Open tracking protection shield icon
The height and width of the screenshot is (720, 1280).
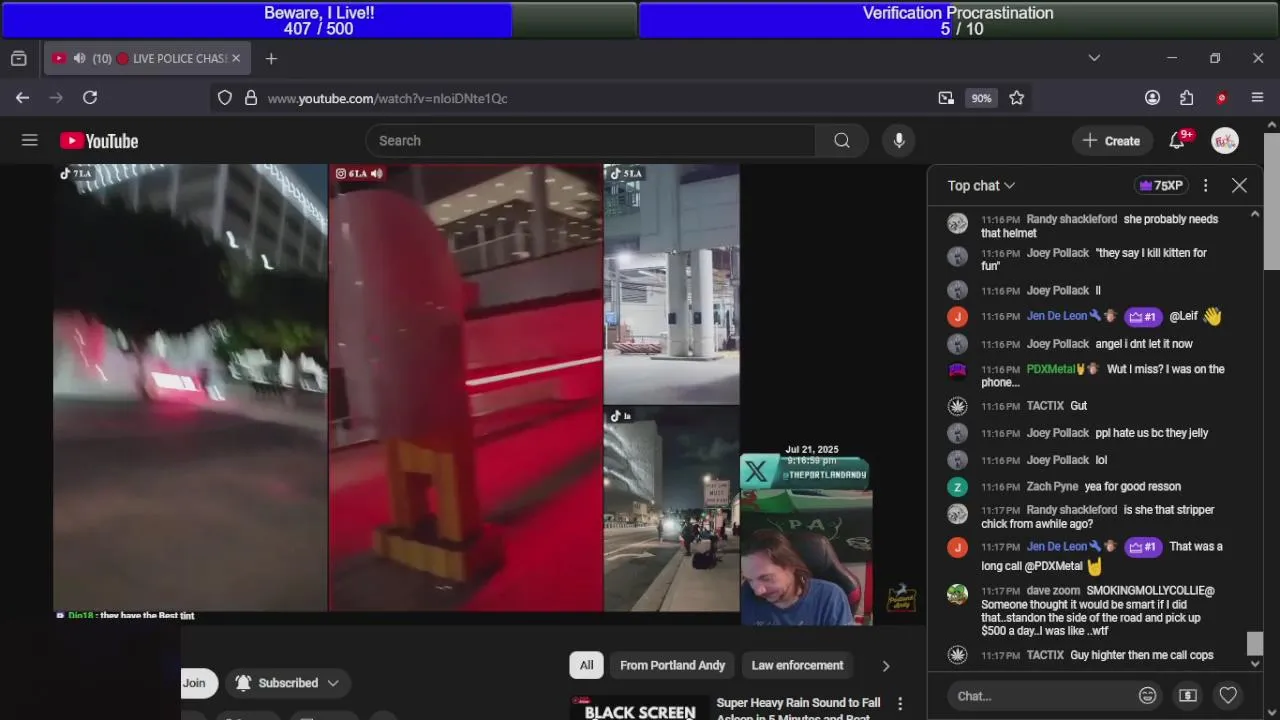225,98
